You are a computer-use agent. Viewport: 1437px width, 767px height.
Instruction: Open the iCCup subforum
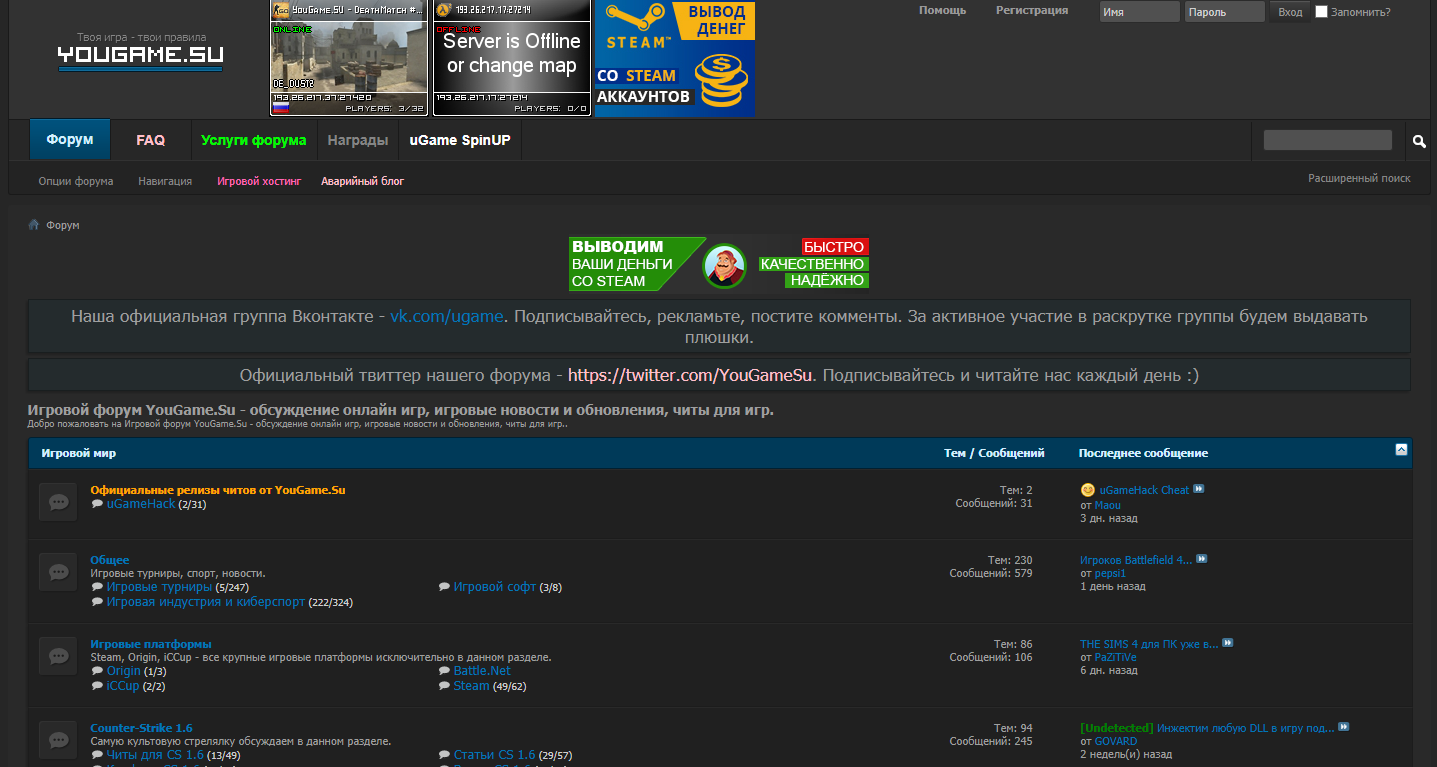tap(123, 686)
